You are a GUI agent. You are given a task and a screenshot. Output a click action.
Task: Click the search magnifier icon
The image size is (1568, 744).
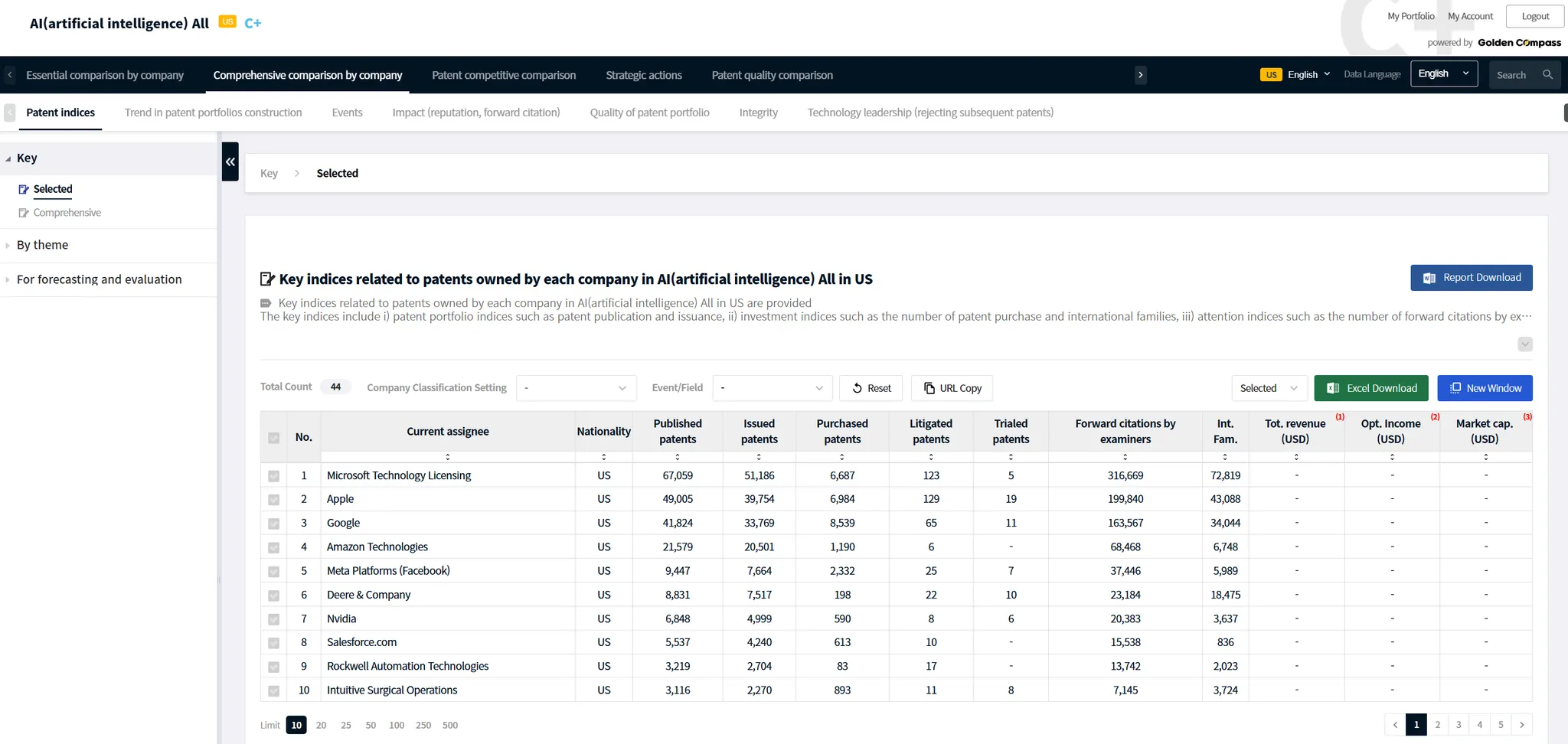(1547, 75)
